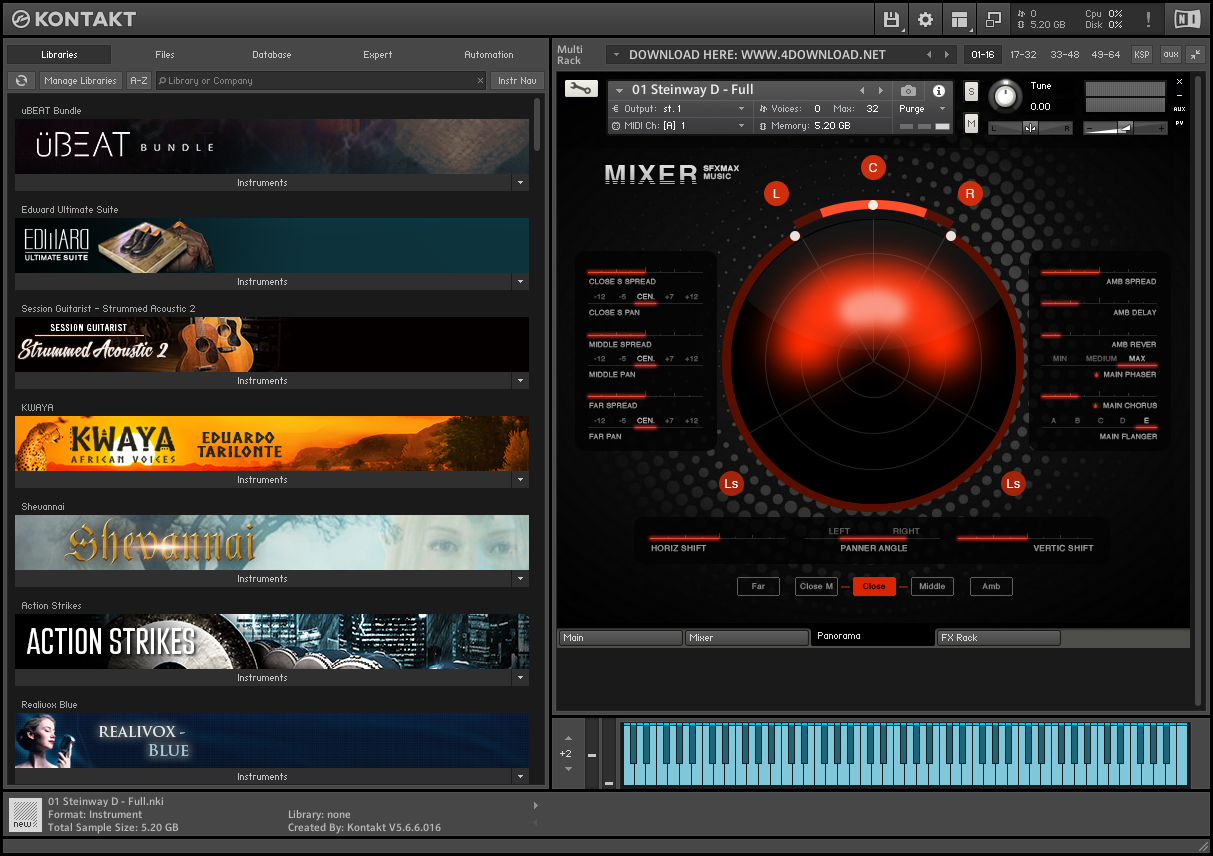The image size is (1213, 856).
Task: Open the Main instrument tab
Action: [x=620, y=638]
